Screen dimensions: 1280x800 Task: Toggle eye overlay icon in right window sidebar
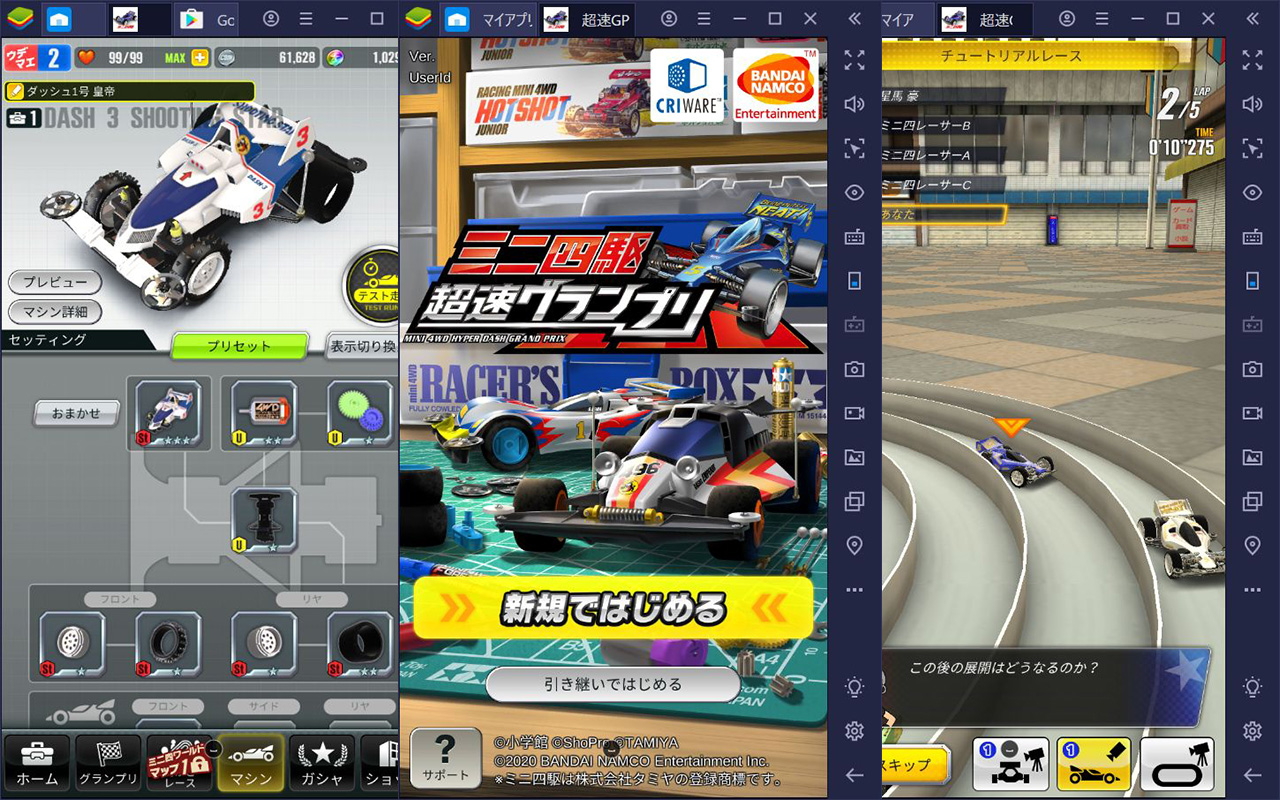tap(1252, 192)
